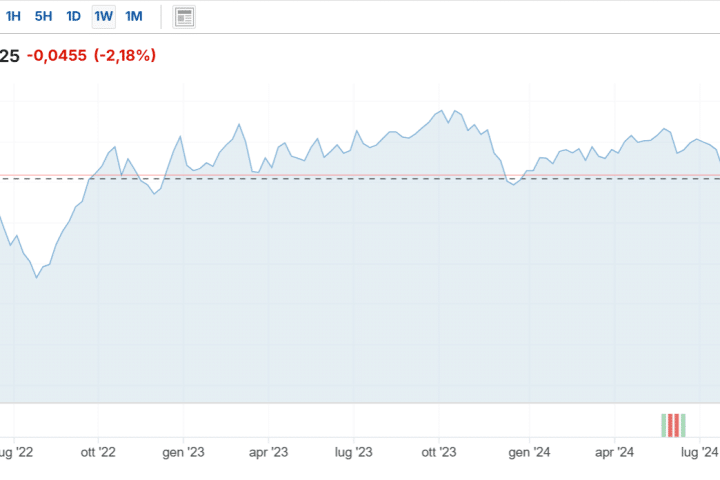The width and height of the screenshot is (720, 480).
Task: Click the right red volume bar
Action: 678,425
